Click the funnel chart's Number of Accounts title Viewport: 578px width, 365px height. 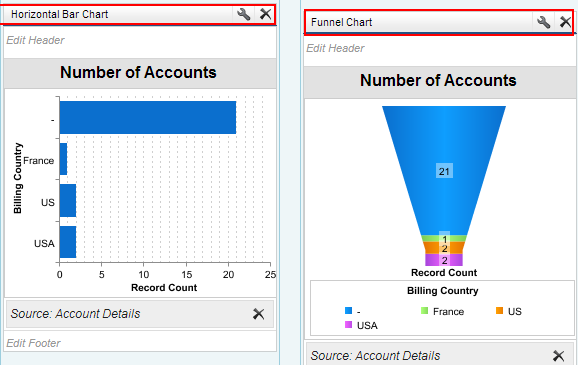coord(438,80)
